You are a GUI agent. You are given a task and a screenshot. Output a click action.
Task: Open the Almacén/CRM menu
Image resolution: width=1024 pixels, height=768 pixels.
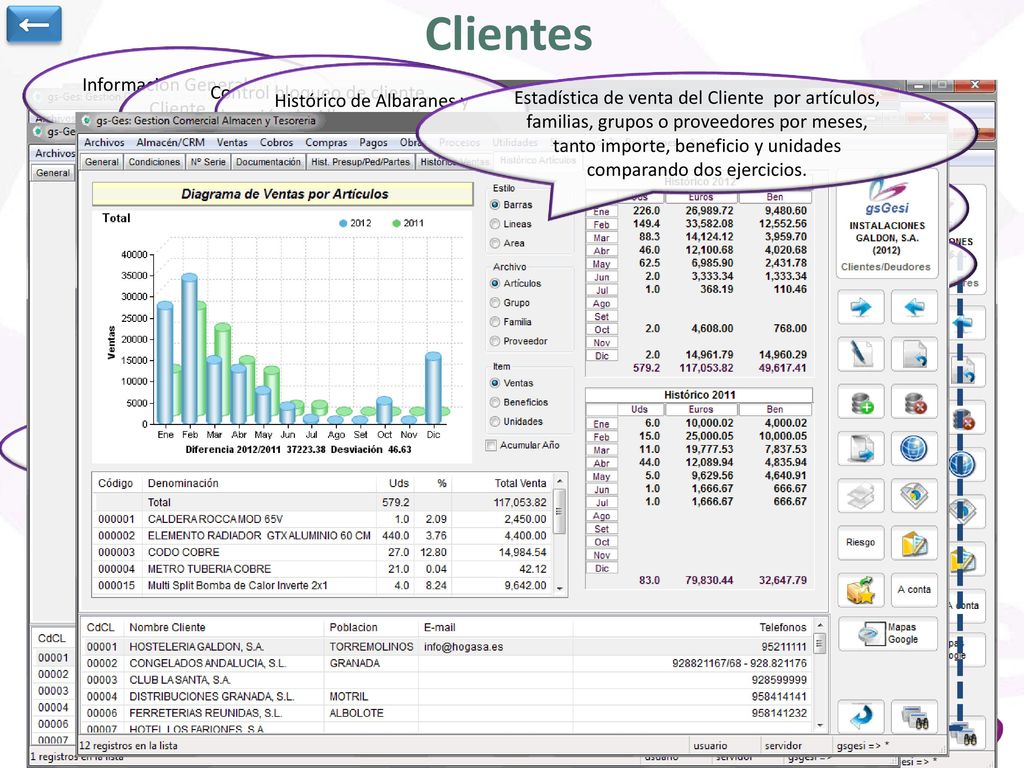click(x=170, y=142)
